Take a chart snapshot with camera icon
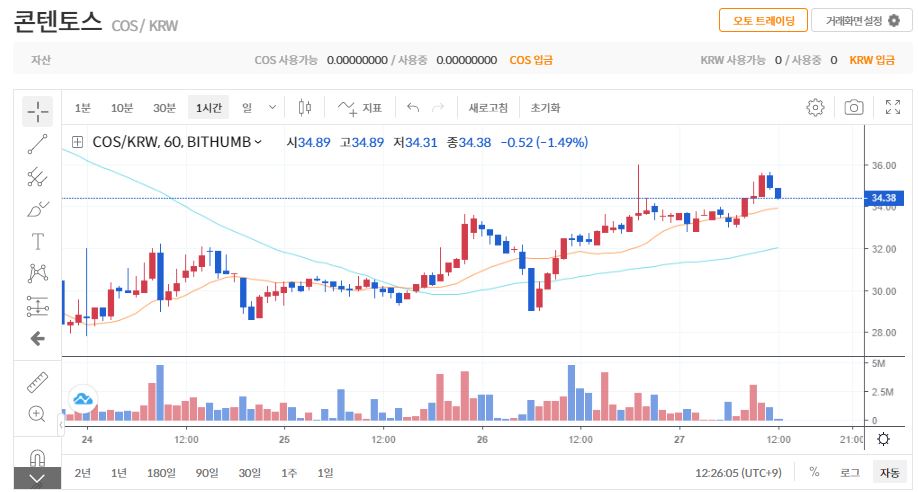Screen dimensions: 918x492 click(854, 107)
